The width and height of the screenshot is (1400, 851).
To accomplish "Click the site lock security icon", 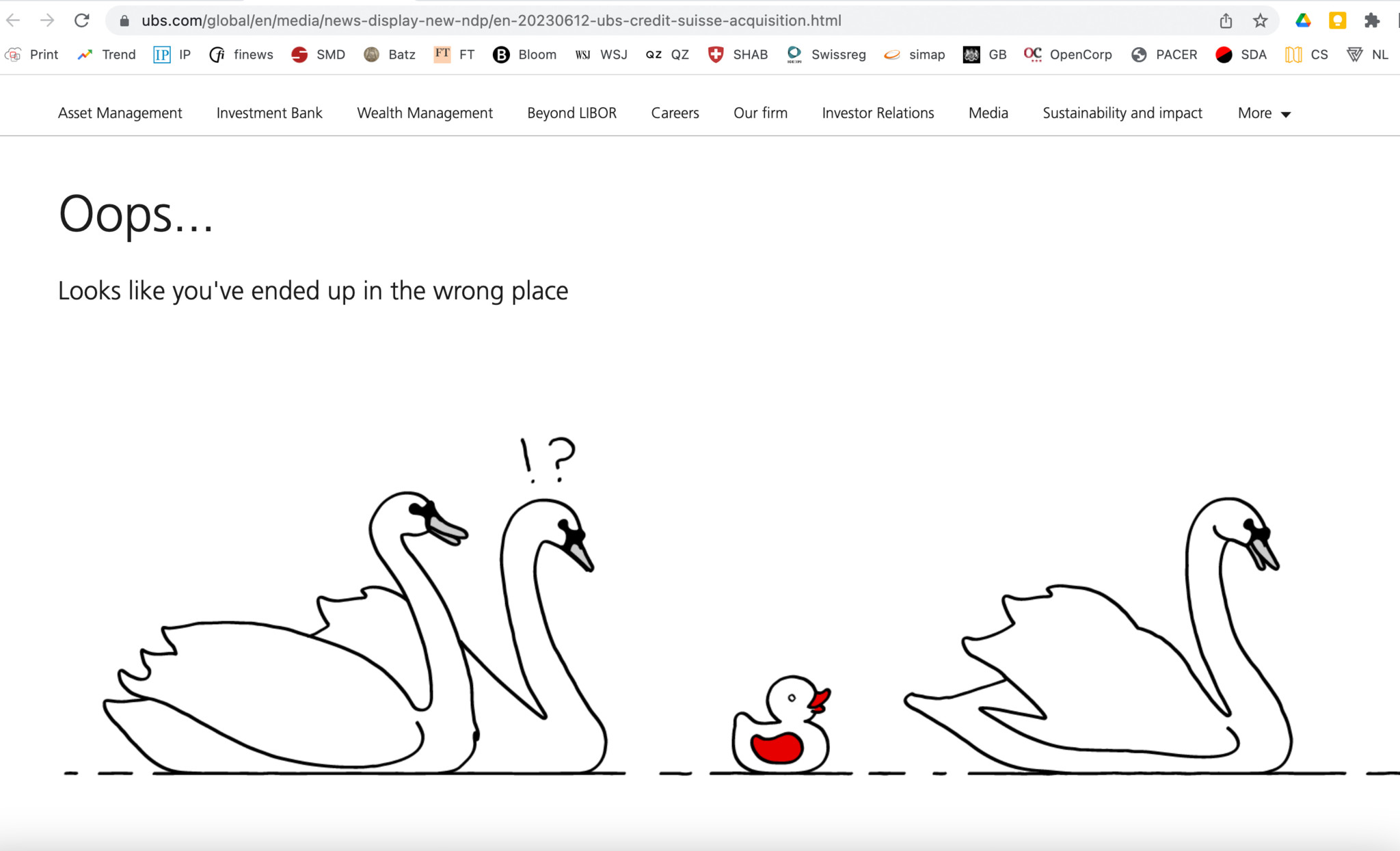I will click(x=124, y=21).
